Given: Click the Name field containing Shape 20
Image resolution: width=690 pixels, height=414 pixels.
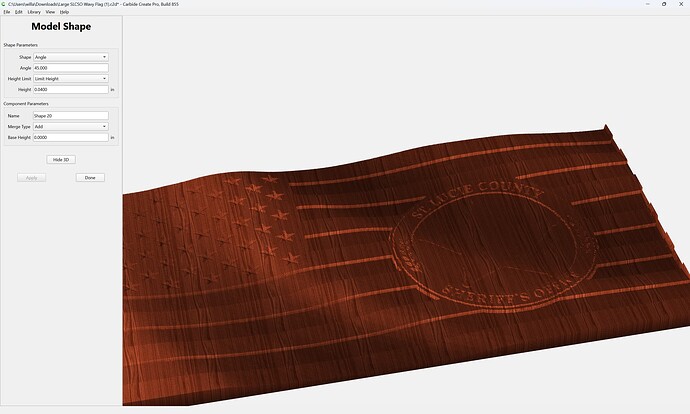Looking at the screenshot, I should point(71,116).
